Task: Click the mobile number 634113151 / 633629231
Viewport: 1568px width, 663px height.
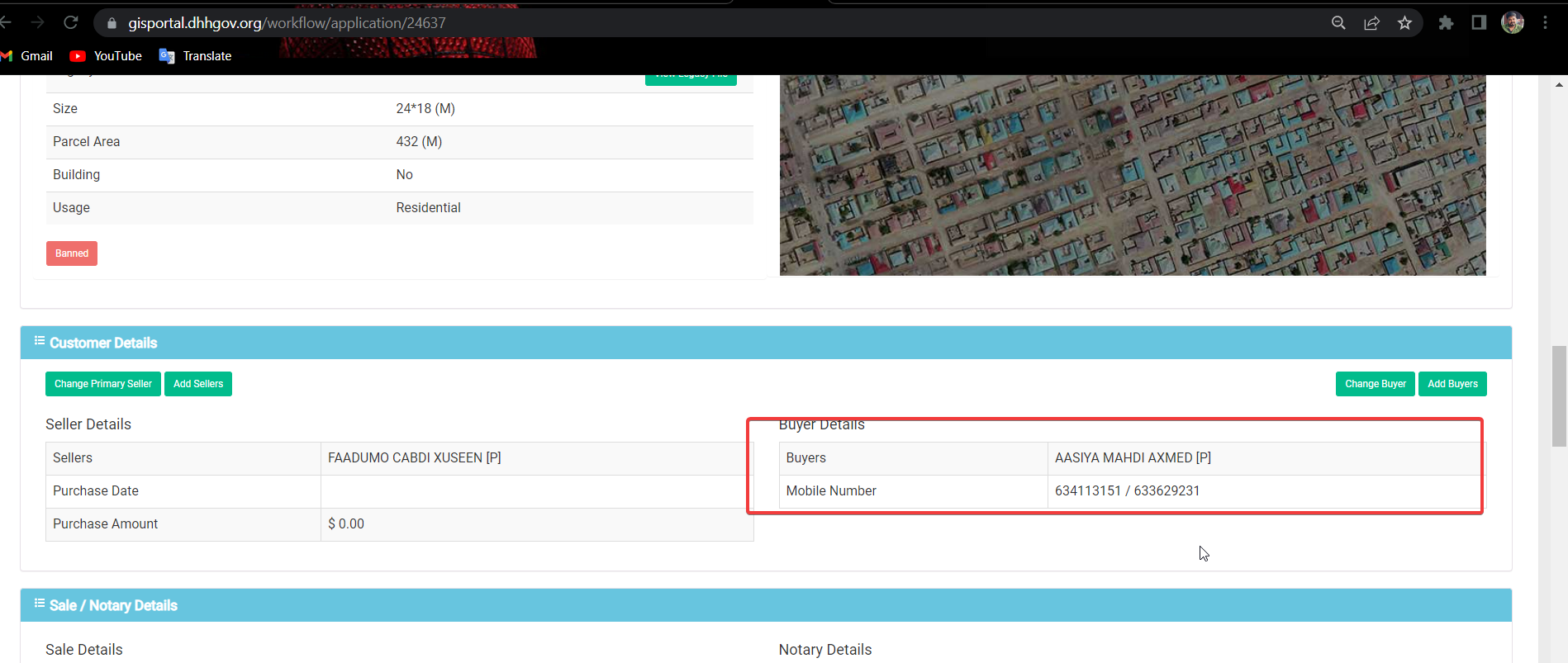Action: point(1127,491)
